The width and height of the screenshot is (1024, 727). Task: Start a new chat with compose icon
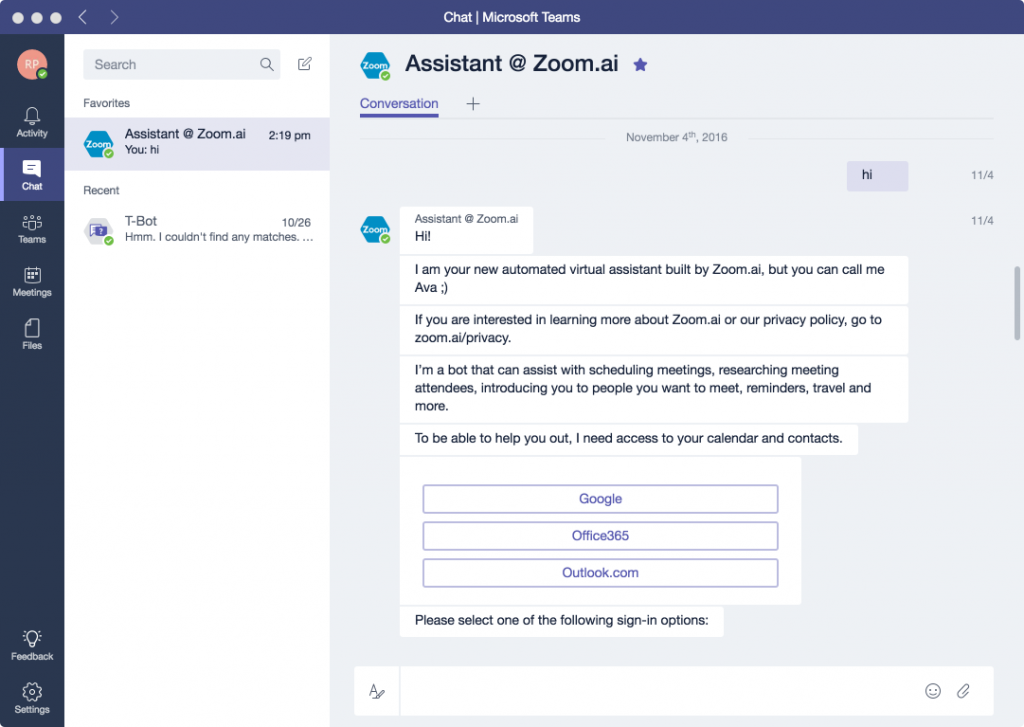point(305,64)
